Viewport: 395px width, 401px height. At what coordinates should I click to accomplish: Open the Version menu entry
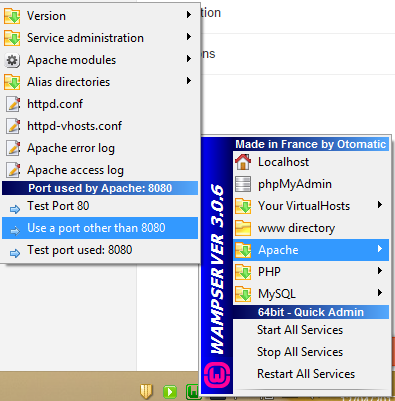pyautogui.click(x=100, y=16)
